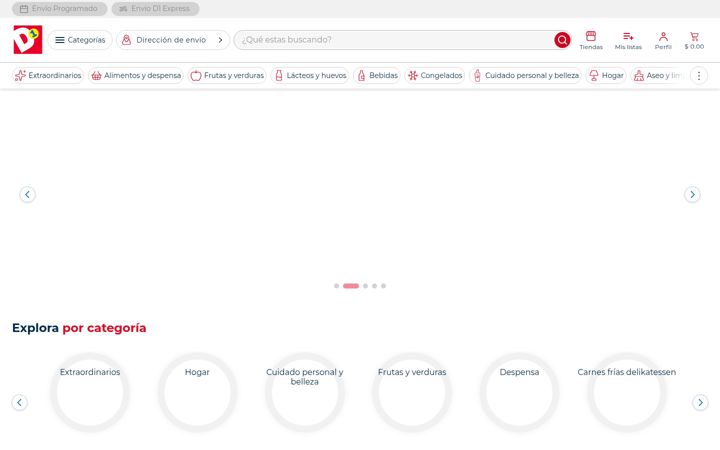Viewport: 720px width, 450px height.
Task: Show previous categories in Explora carousel
Action: (x=19, y=402)
